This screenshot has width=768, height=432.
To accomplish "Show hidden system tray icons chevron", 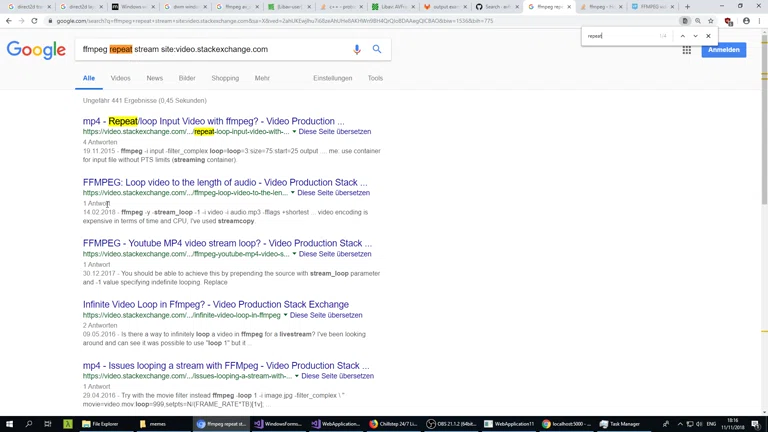I will [680, 424].
